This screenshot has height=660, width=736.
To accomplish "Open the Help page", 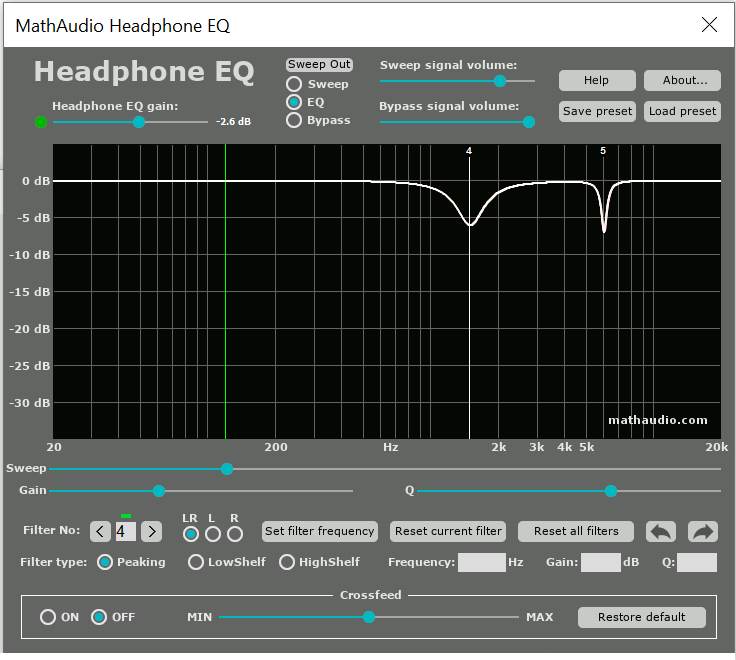I will 597,80.
